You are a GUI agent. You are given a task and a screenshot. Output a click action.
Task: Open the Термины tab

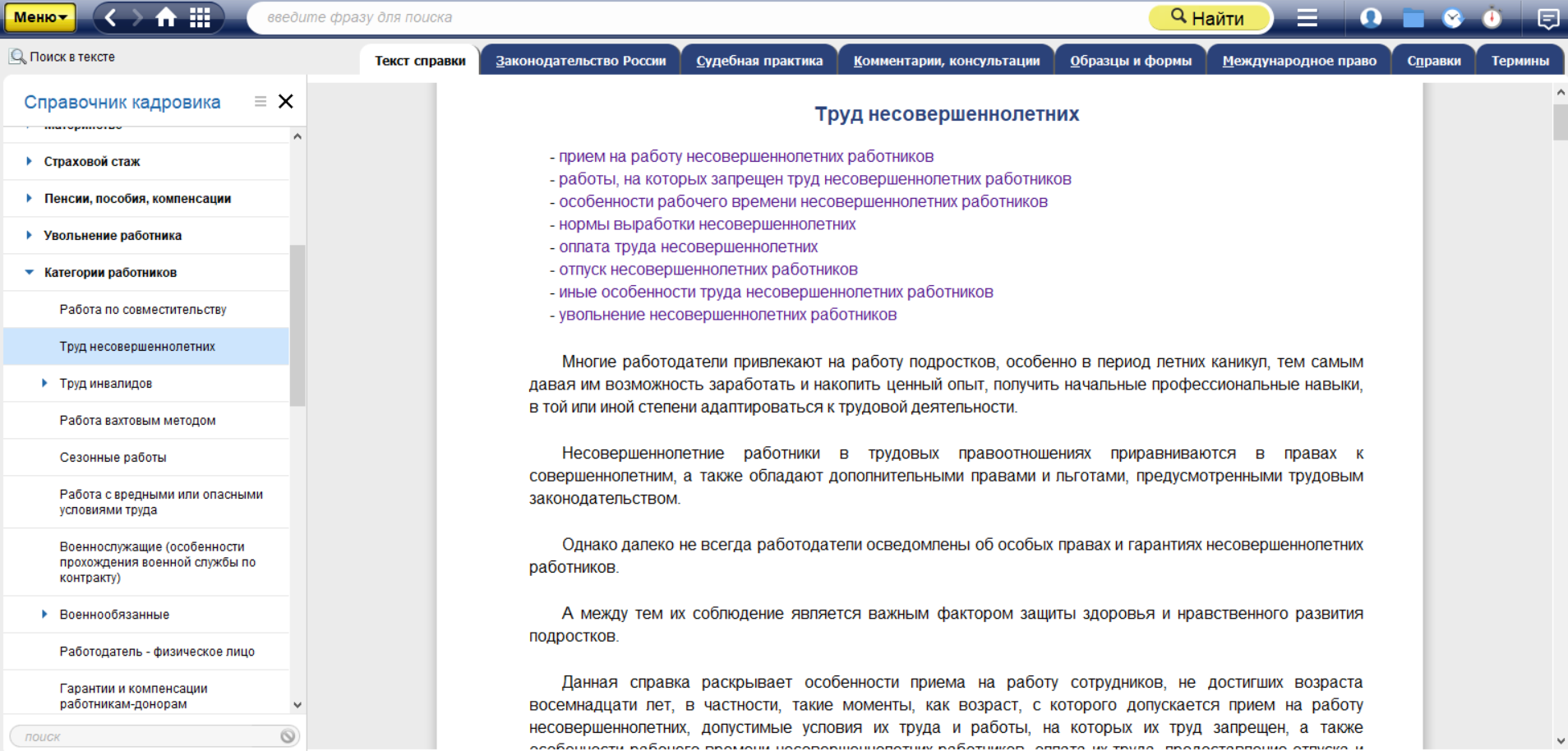coord(1520,61)
